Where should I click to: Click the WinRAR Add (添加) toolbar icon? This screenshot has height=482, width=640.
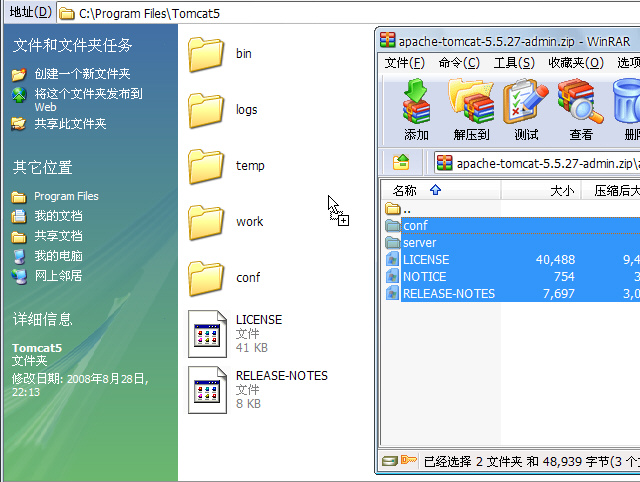416,101
